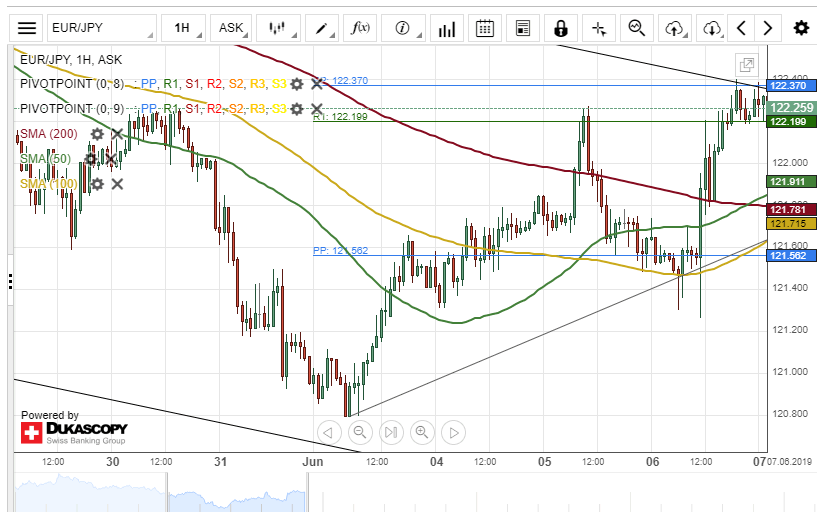This screenshot has height=519, width=825.
Task: Pop out chart into separate window
Action: (747, 65)
